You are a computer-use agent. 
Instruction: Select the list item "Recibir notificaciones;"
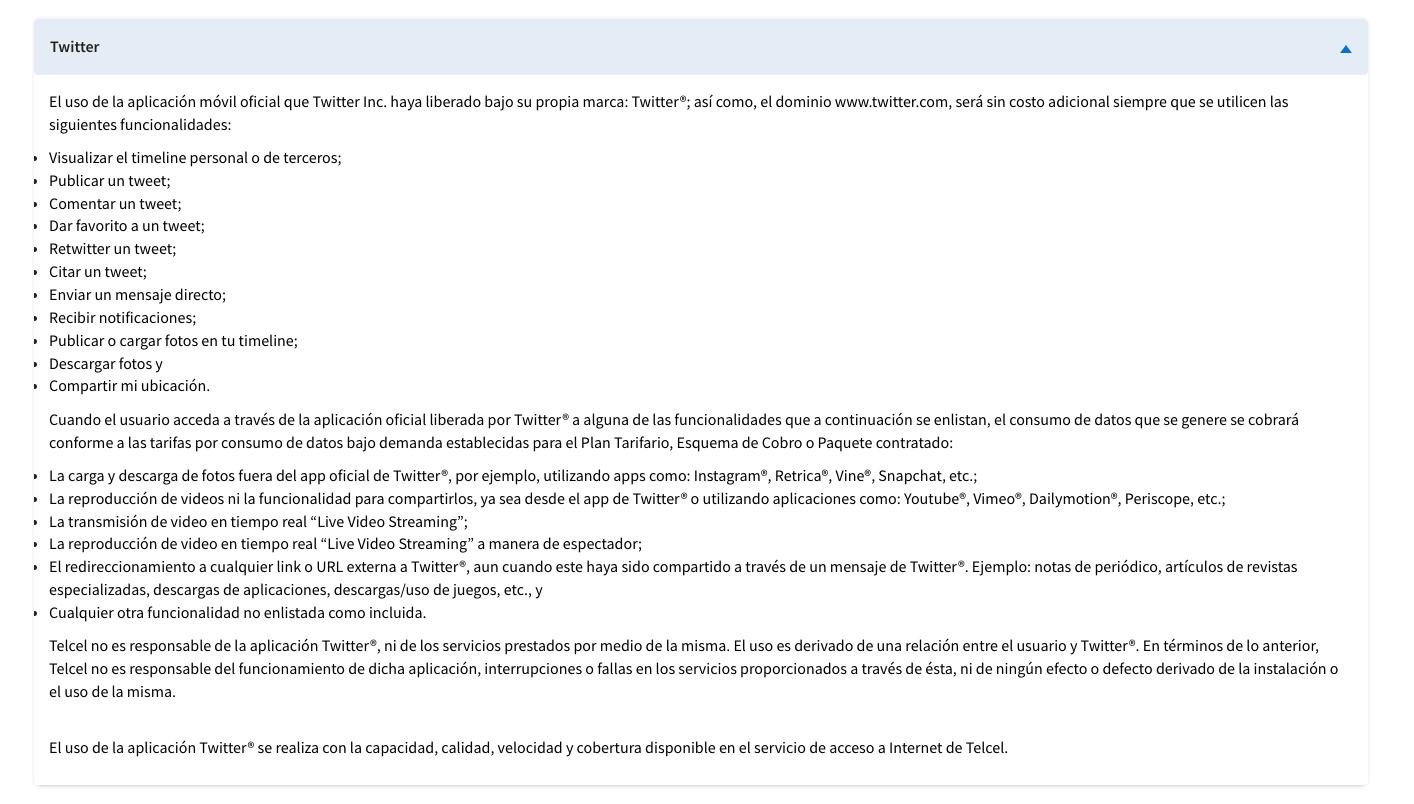tap(123, 318)
